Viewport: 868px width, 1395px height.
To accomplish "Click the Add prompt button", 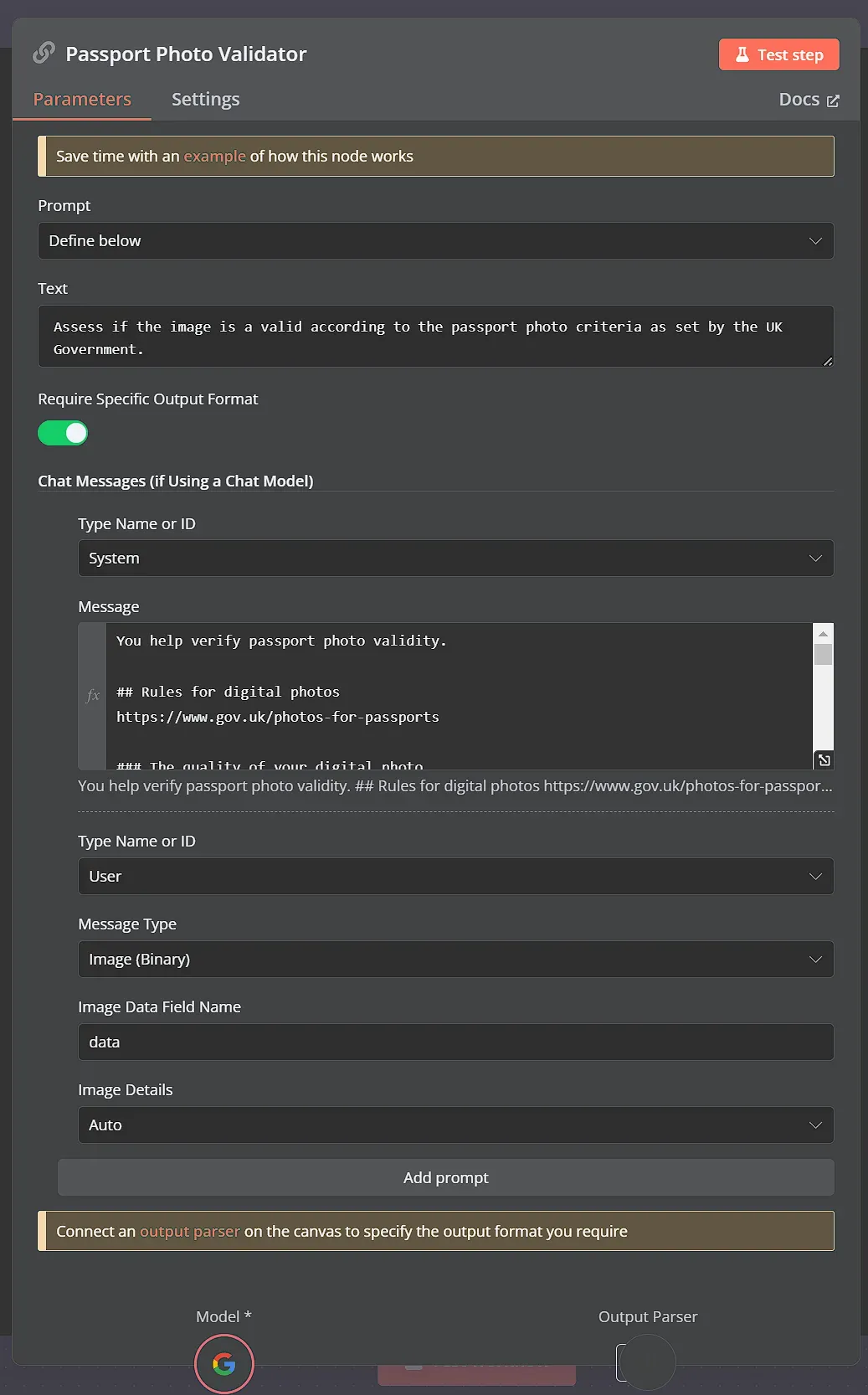I will click(x=445, y=1177).
